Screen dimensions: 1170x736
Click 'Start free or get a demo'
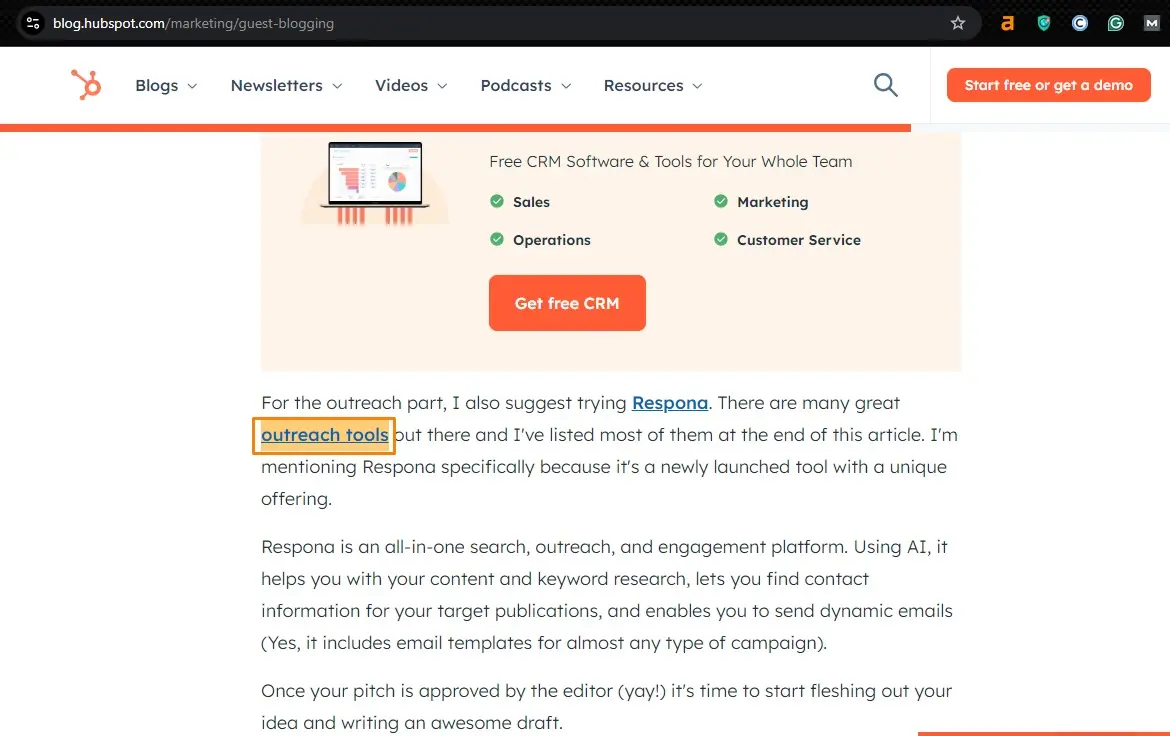[1048, 85]
